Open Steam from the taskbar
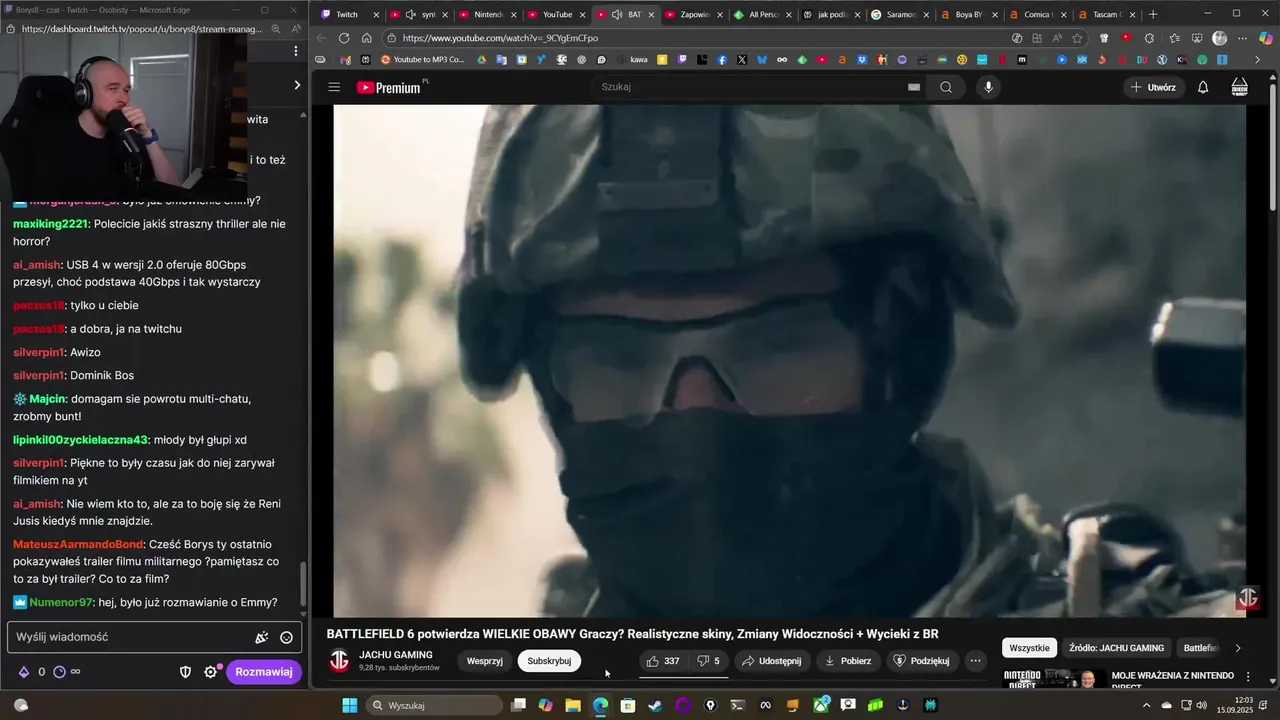The width and height of the screenshot is (1280, 720). click(x=655, y=705)
